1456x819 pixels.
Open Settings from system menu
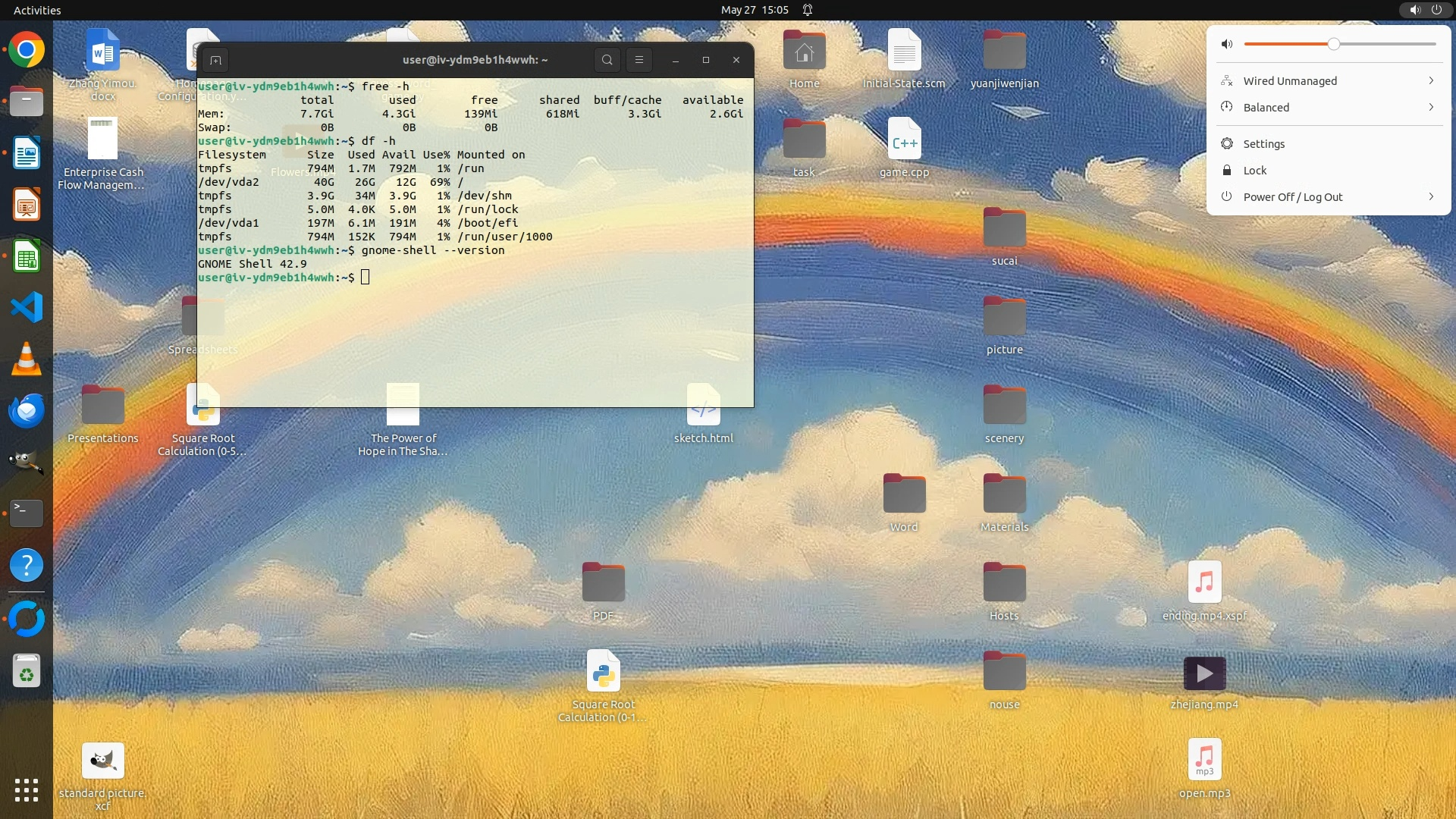tap(1263, 143)
